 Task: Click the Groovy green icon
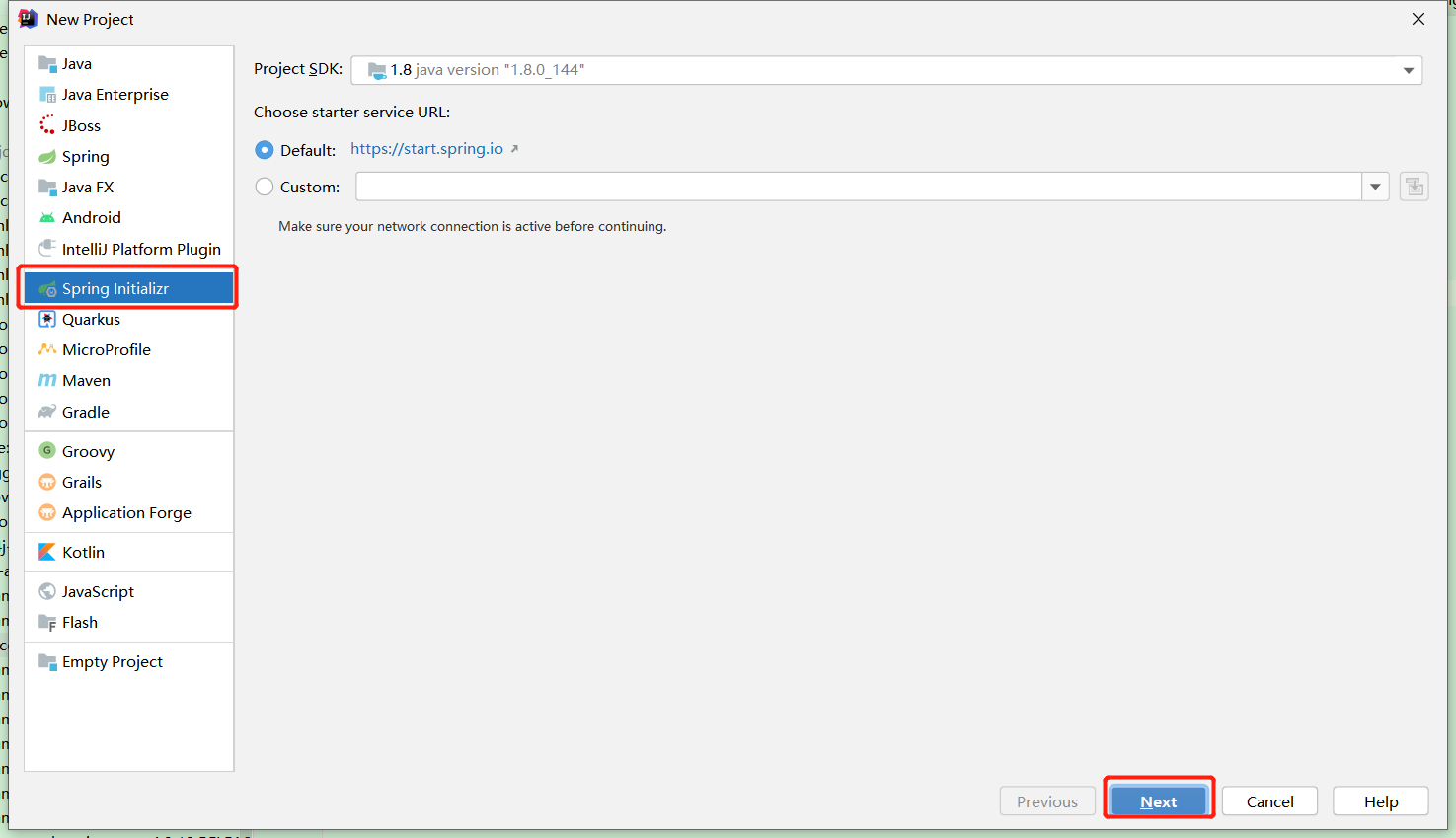pos(47,451)
